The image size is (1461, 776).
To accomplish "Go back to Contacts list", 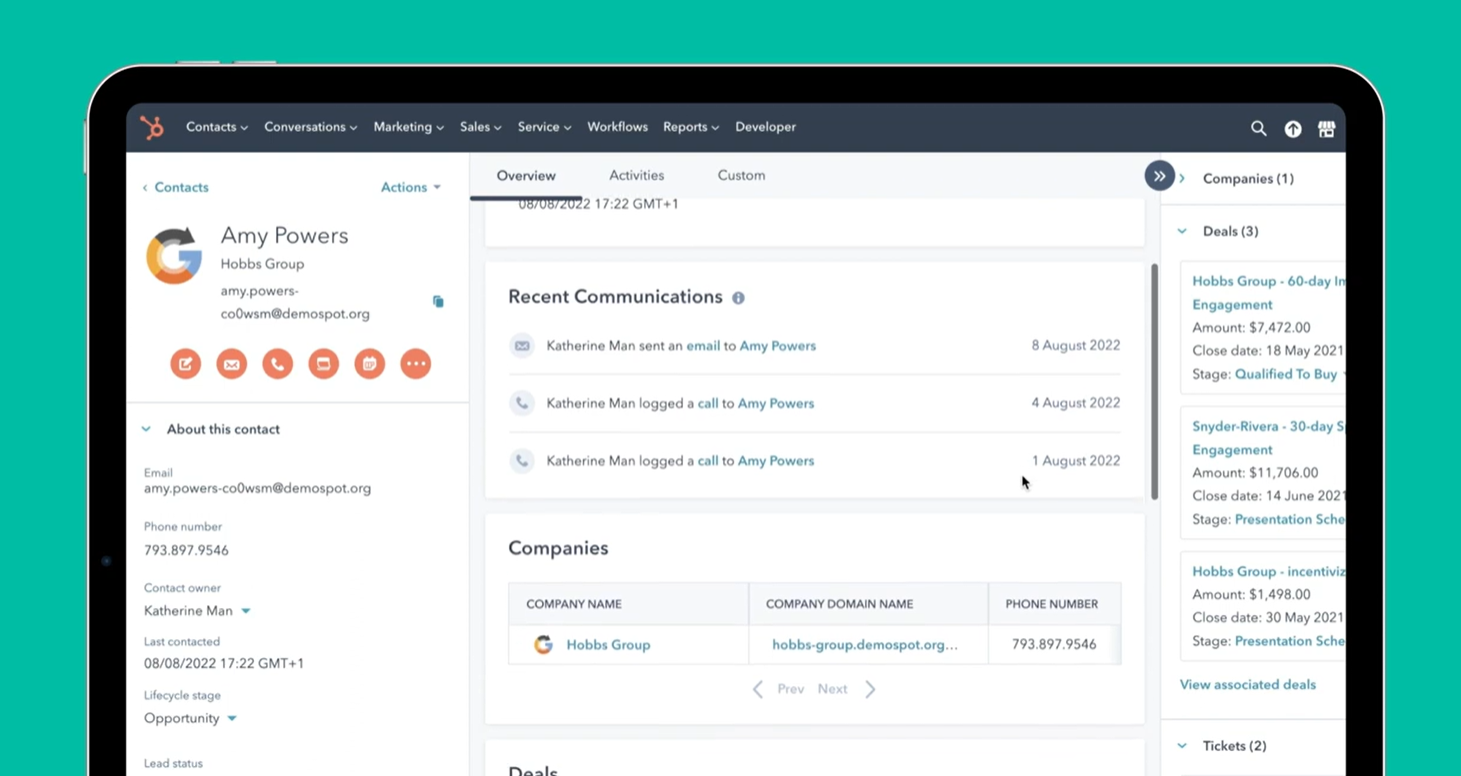I will pos(175,187).
